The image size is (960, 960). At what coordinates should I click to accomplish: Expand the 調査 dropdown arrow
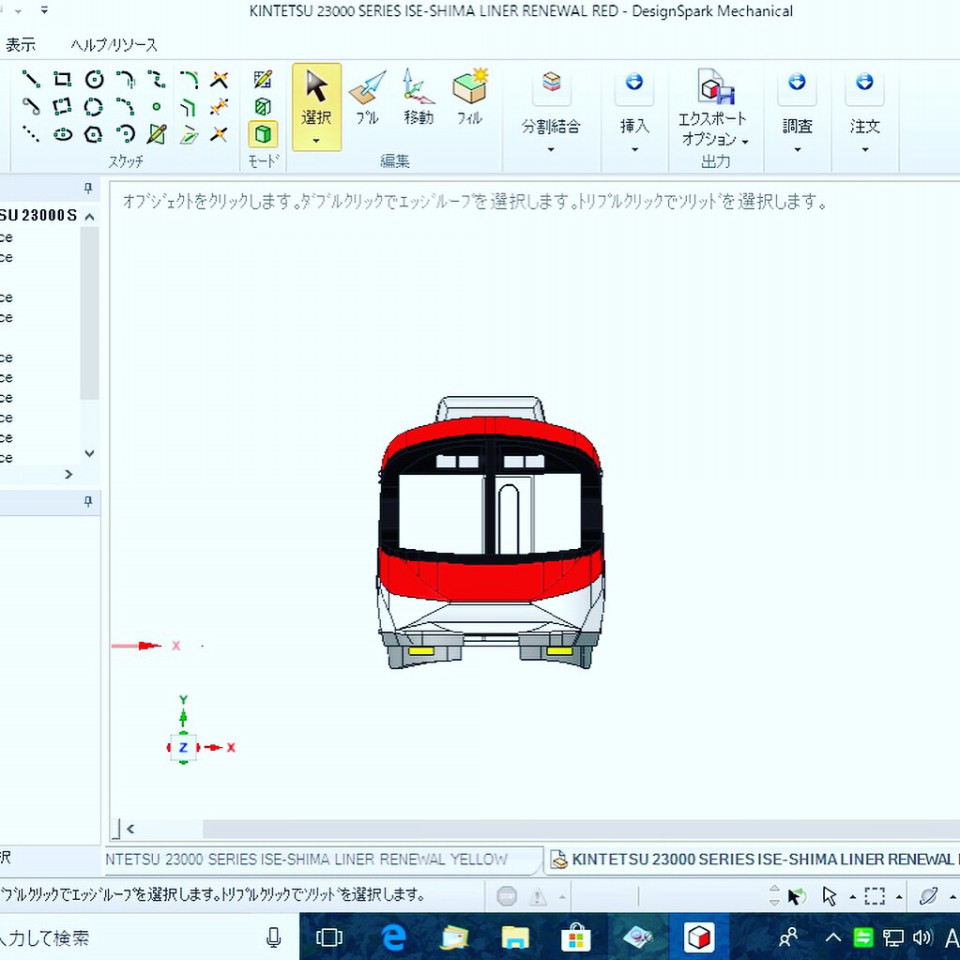click(797, 149)
